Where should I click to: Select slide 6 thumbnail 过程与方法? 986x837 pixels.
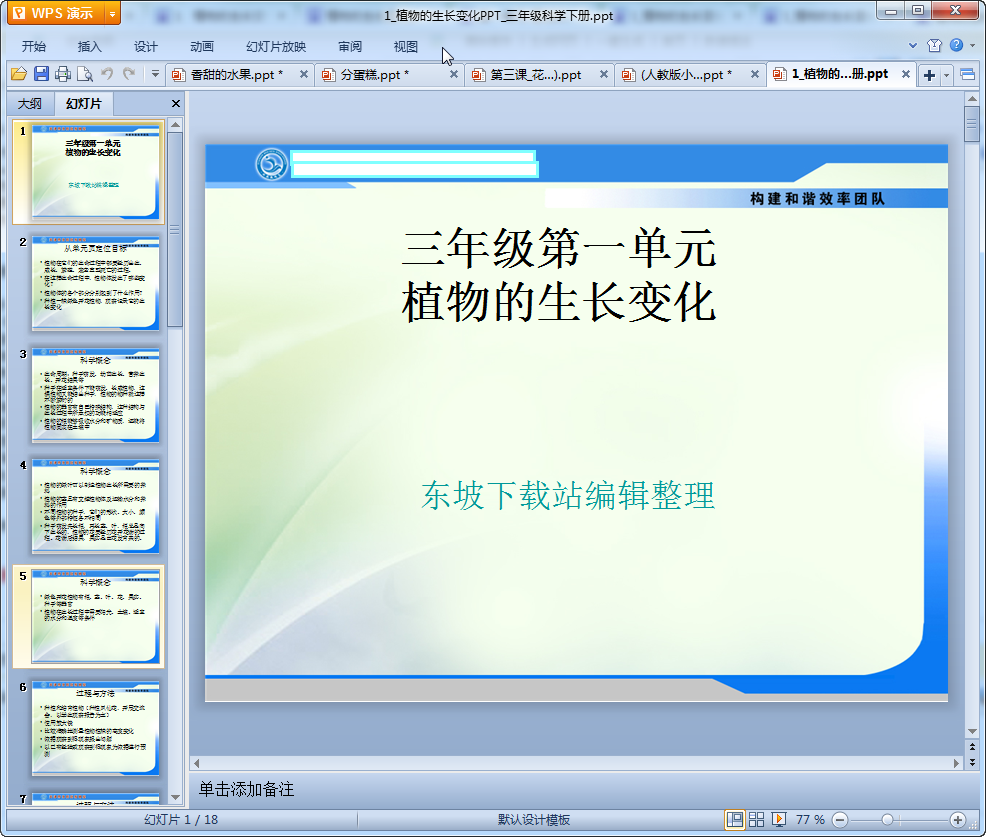95,728
